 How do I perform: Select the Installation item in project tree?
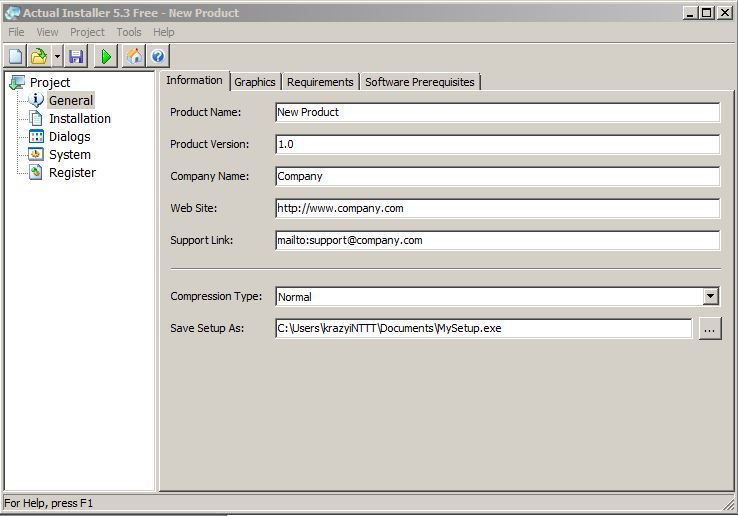[x=79, y=118]
